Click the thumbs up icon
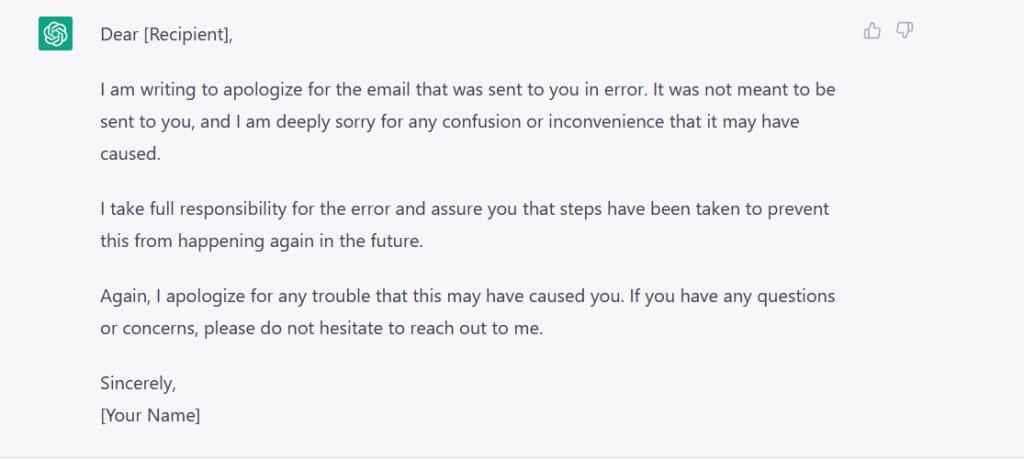Screen dimensions: 1024x460 [872, 31]
